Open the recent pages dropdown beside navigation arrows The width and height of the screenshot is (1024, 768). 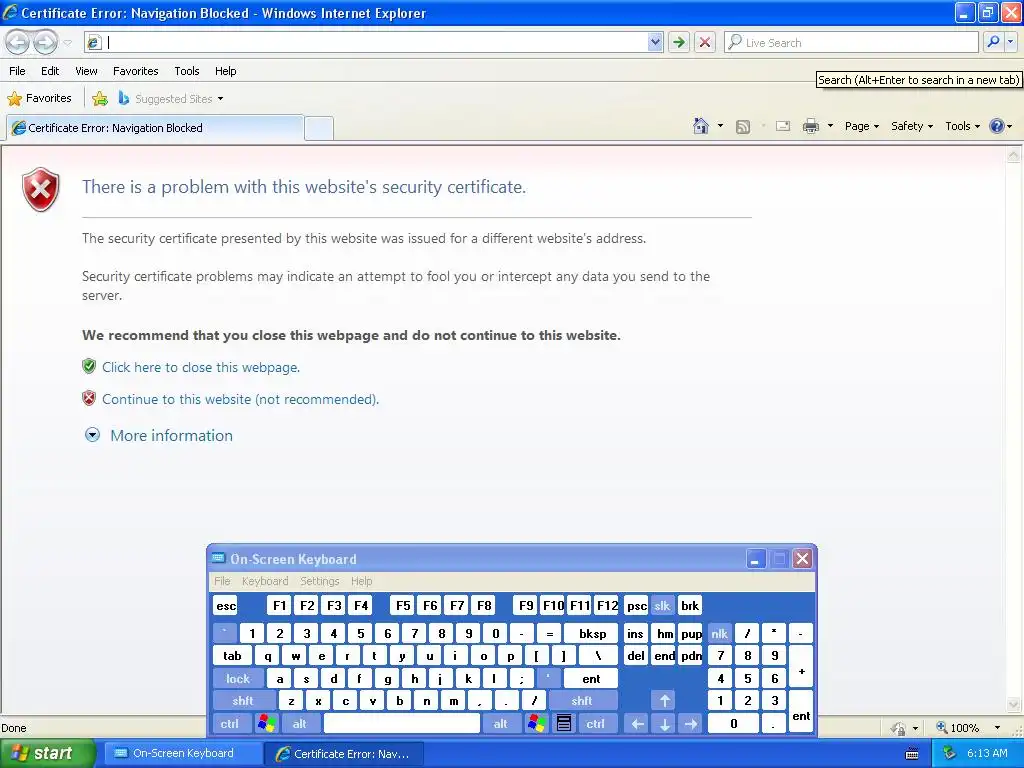67,42
